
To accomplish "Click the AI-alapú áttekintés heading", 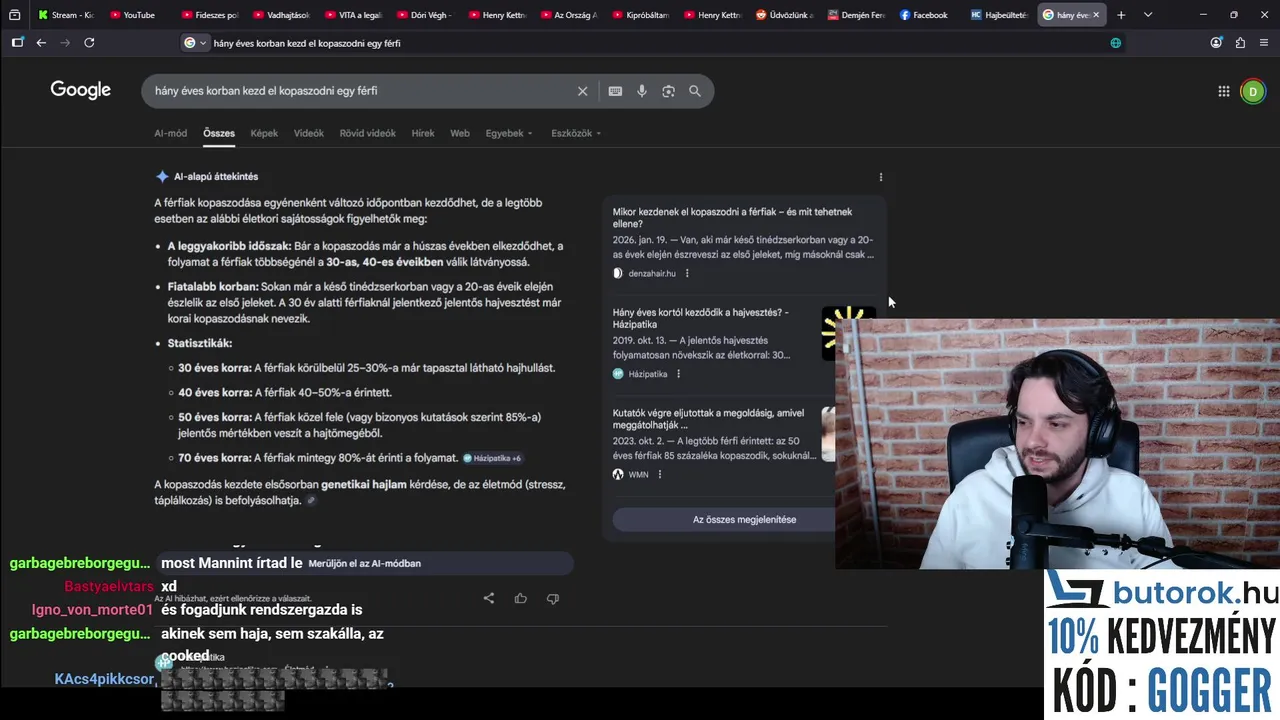I will coord(216,177).
